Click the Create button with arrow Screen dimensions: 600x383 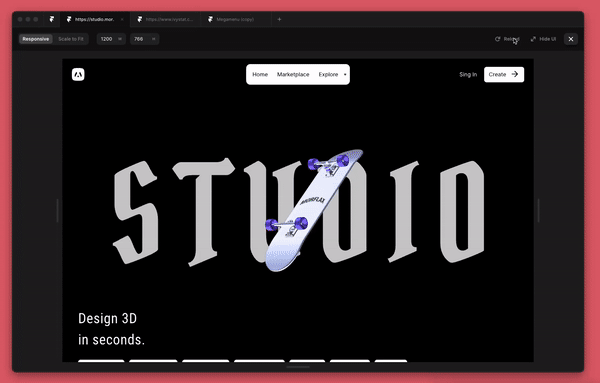coord(504,74)
